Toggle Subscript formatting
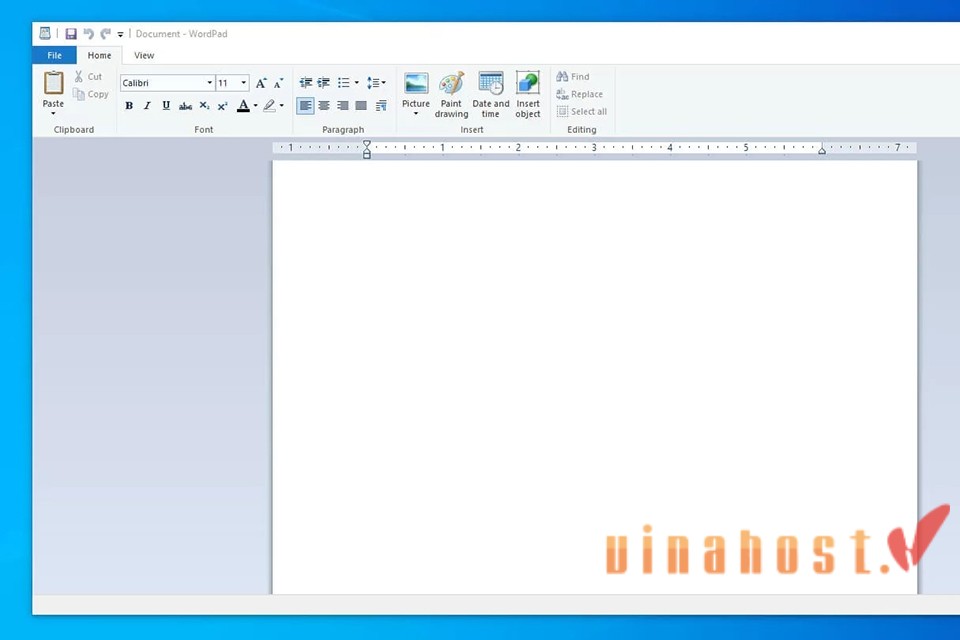This screenshot has height=640, width=960. coord(204,106)
